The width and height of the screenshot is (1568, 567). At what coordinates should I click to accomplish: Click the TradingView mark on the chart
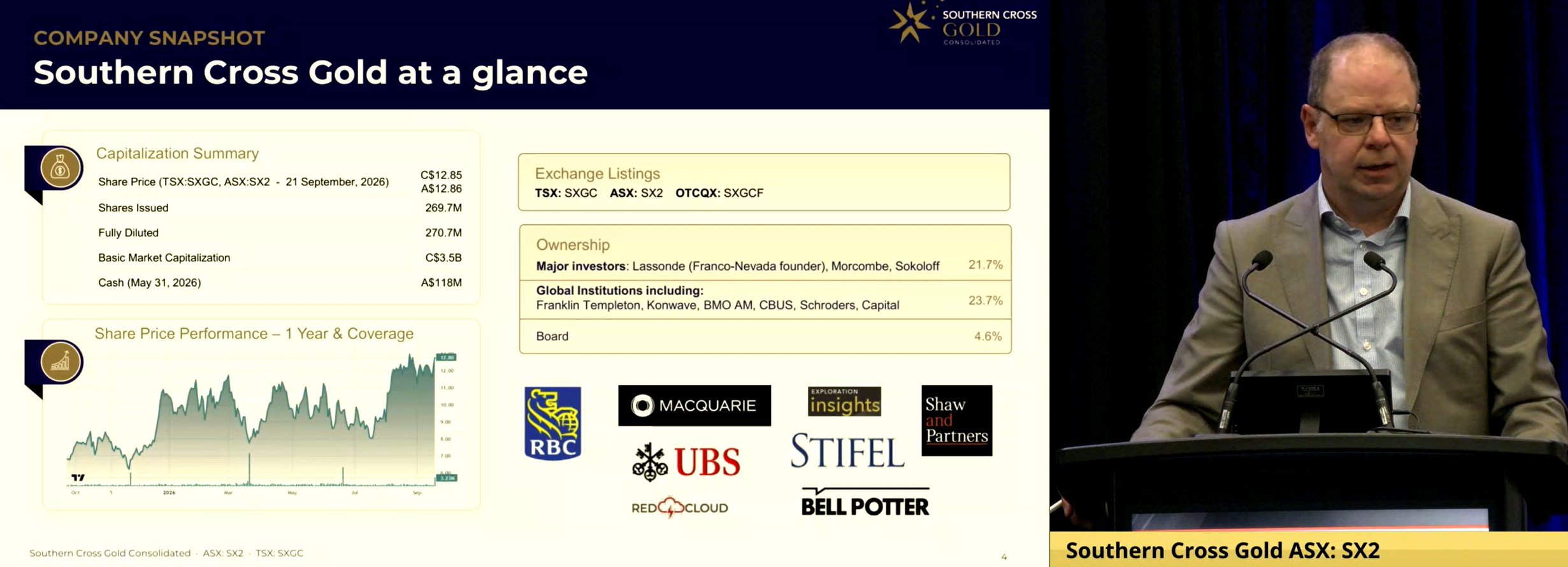(x=78, y=477)
